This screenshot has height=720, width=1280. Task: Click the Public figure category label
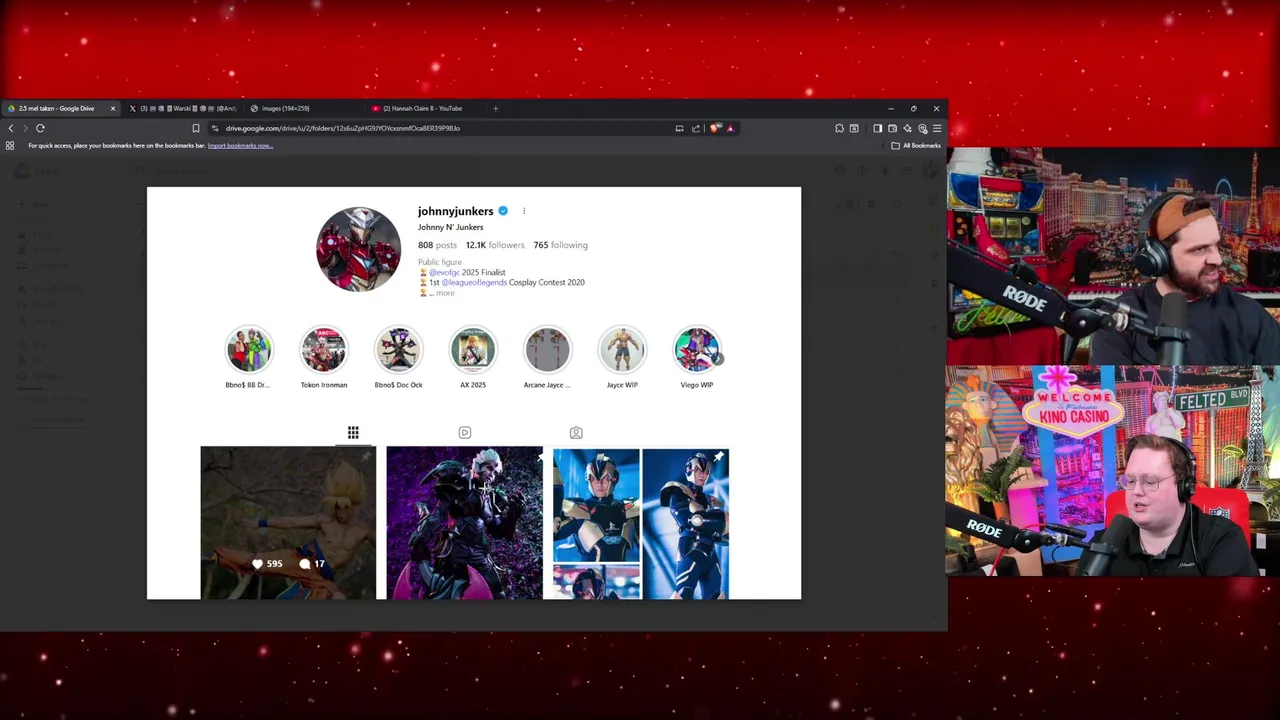(x=440, y=262)
